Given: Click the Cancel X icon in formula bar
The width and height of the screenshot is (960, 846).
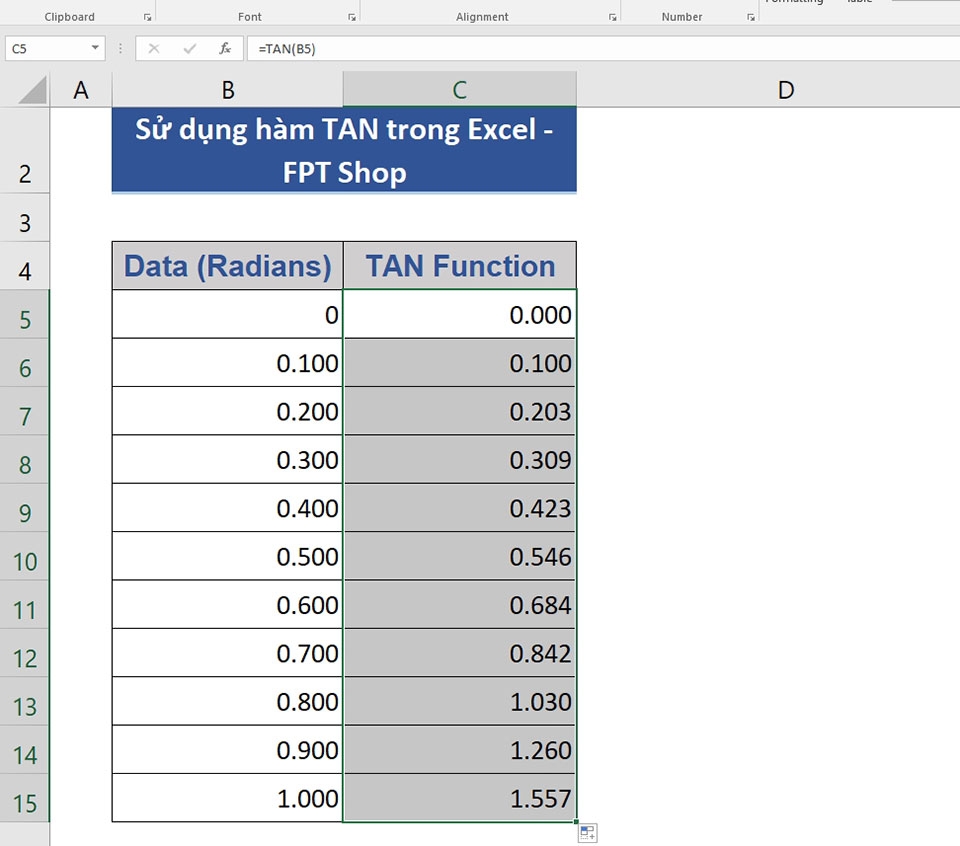Looking at the screenshot, I should pyautogui.click(x=155, y=47).
